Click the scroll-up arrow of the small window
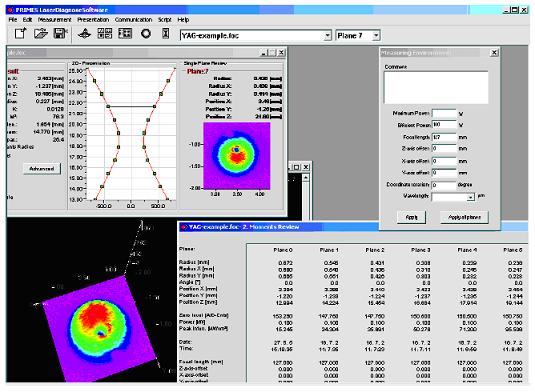Image resolution: width=535 pixels, height=392 pixels. click(x=306, y=178)
